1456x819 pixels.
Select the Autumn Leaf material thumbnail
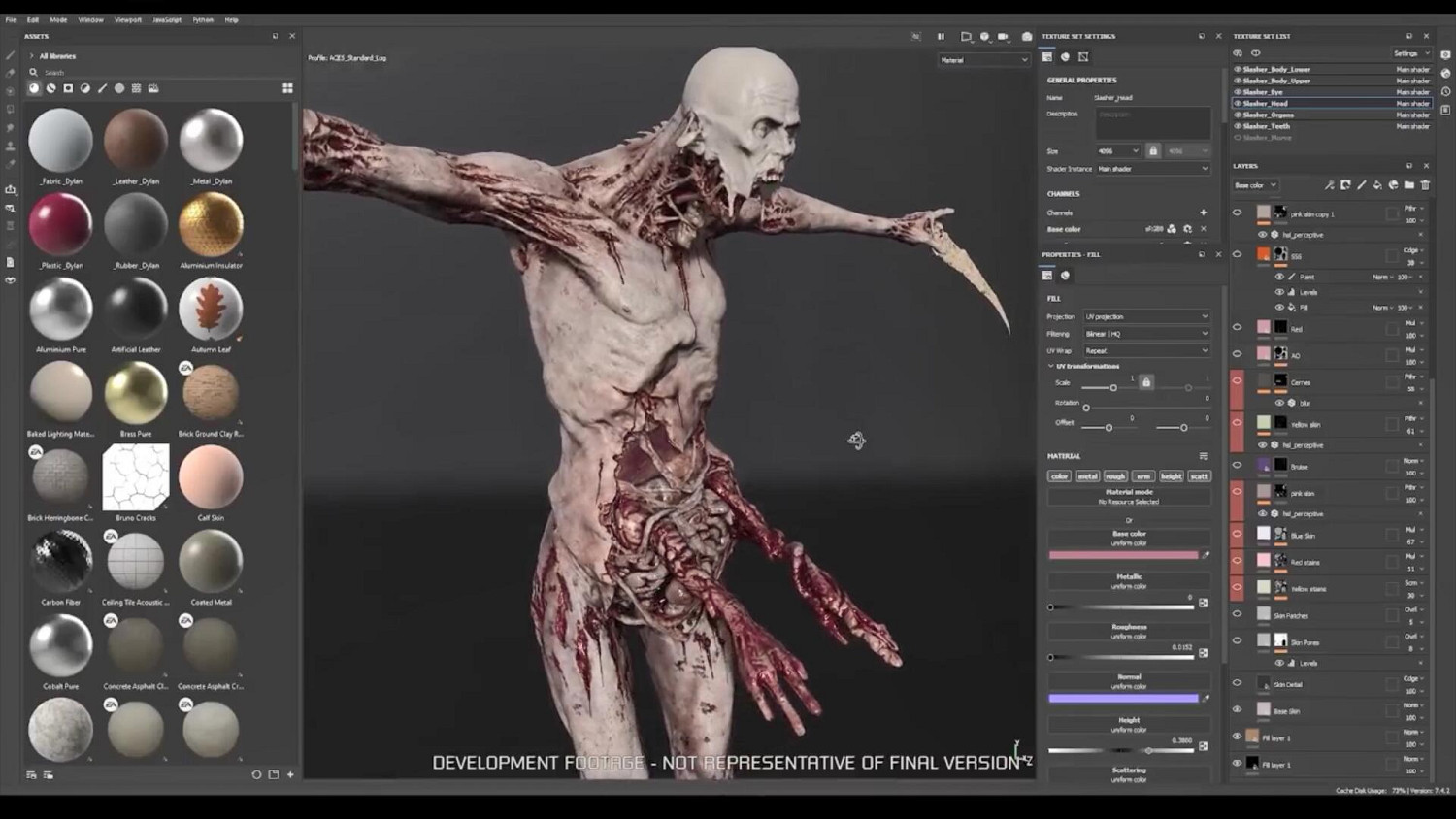click(211, 310)
